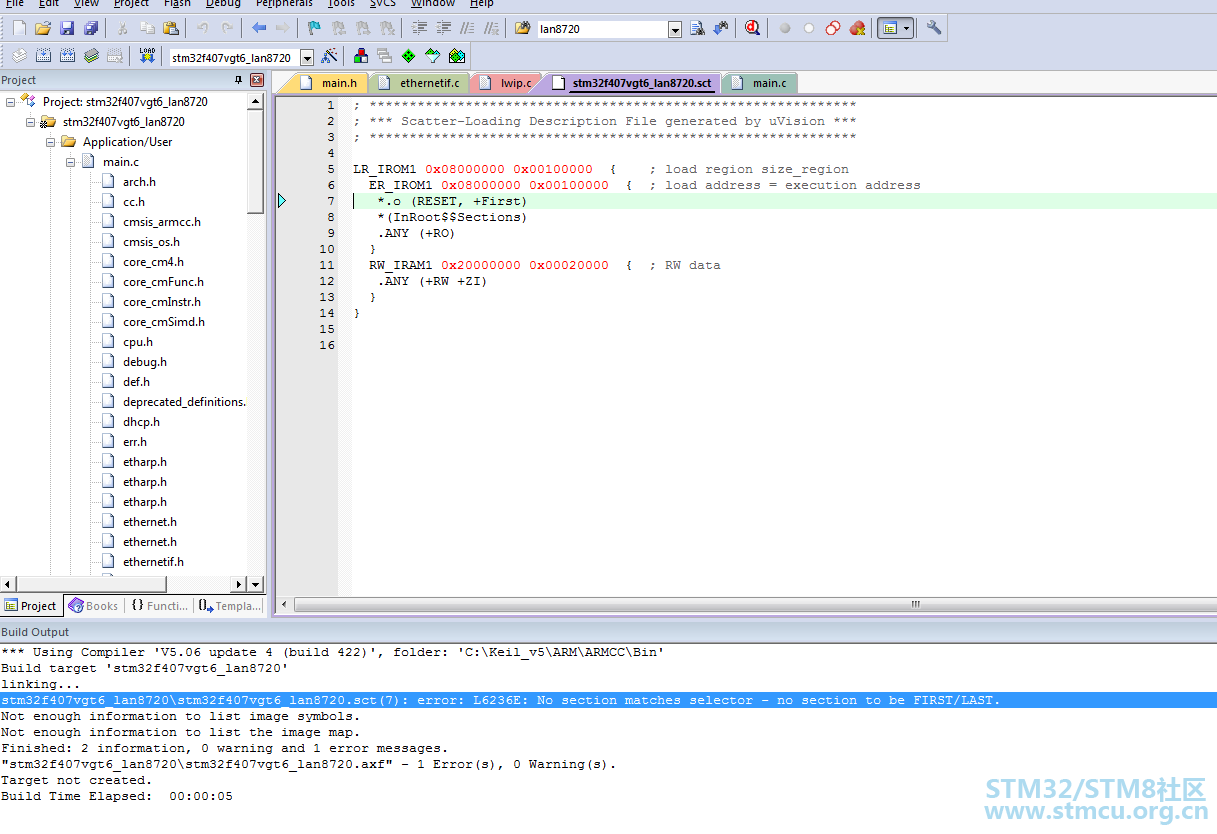
Task: Open the search box dropdown arrow
Action: point(675,30)
